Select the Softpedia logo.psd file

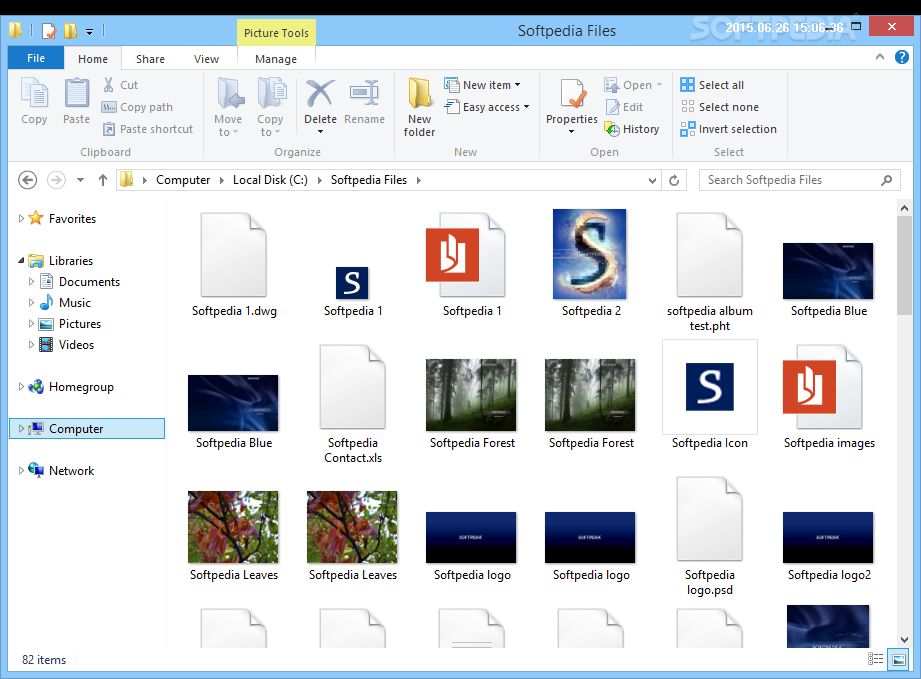point(710,536)
